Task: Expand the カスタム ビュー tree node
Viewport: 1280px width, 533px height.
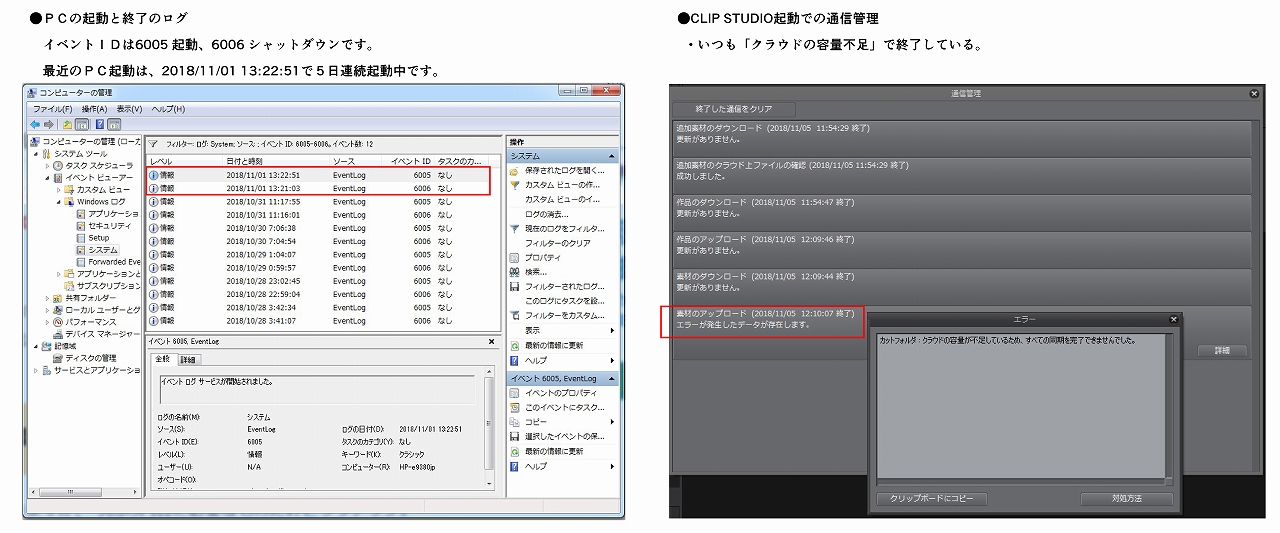Action: tap(58, 189)
